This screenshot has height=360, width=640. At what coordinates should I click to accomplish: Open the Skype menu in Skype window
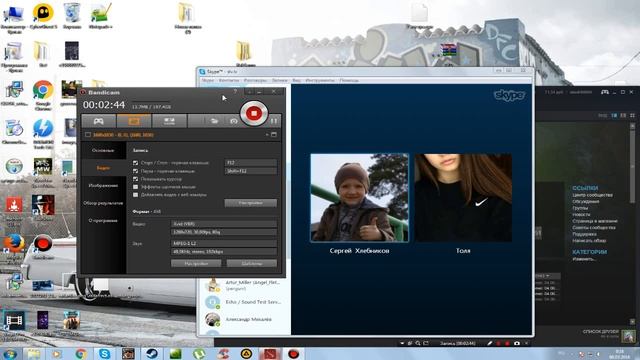[208, 80]
